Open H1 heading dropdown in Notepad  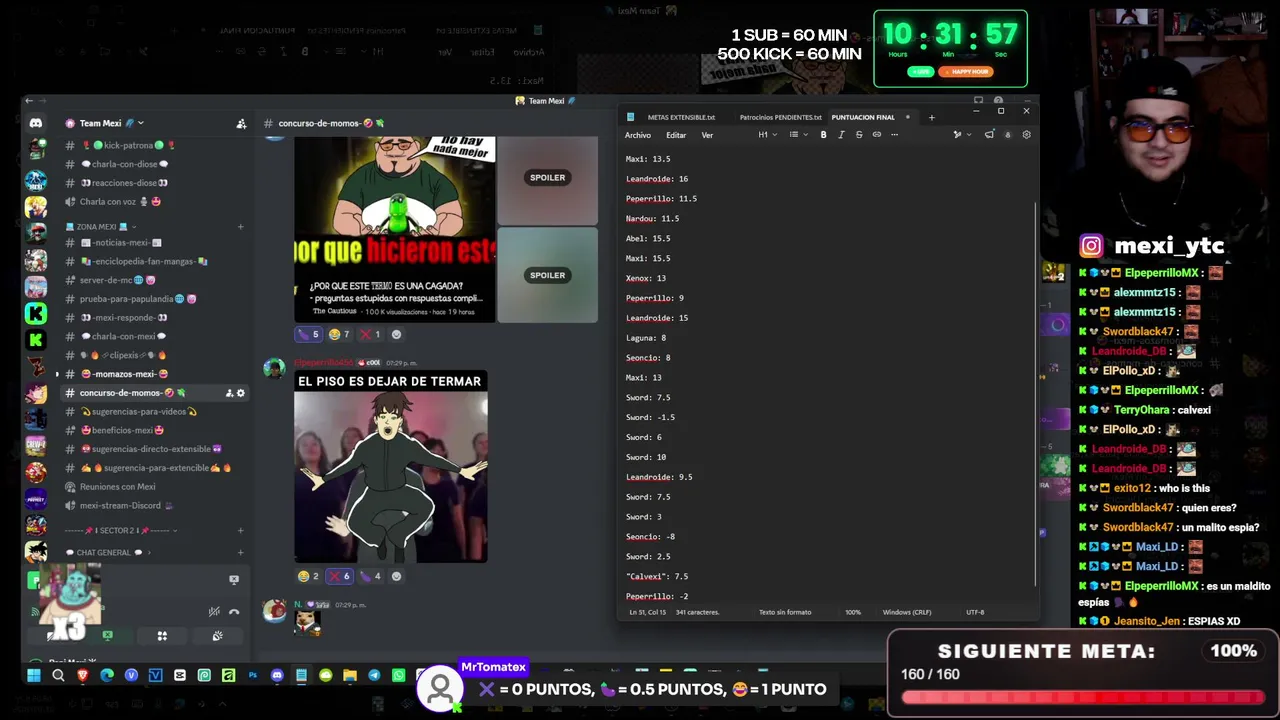[766, 135]
